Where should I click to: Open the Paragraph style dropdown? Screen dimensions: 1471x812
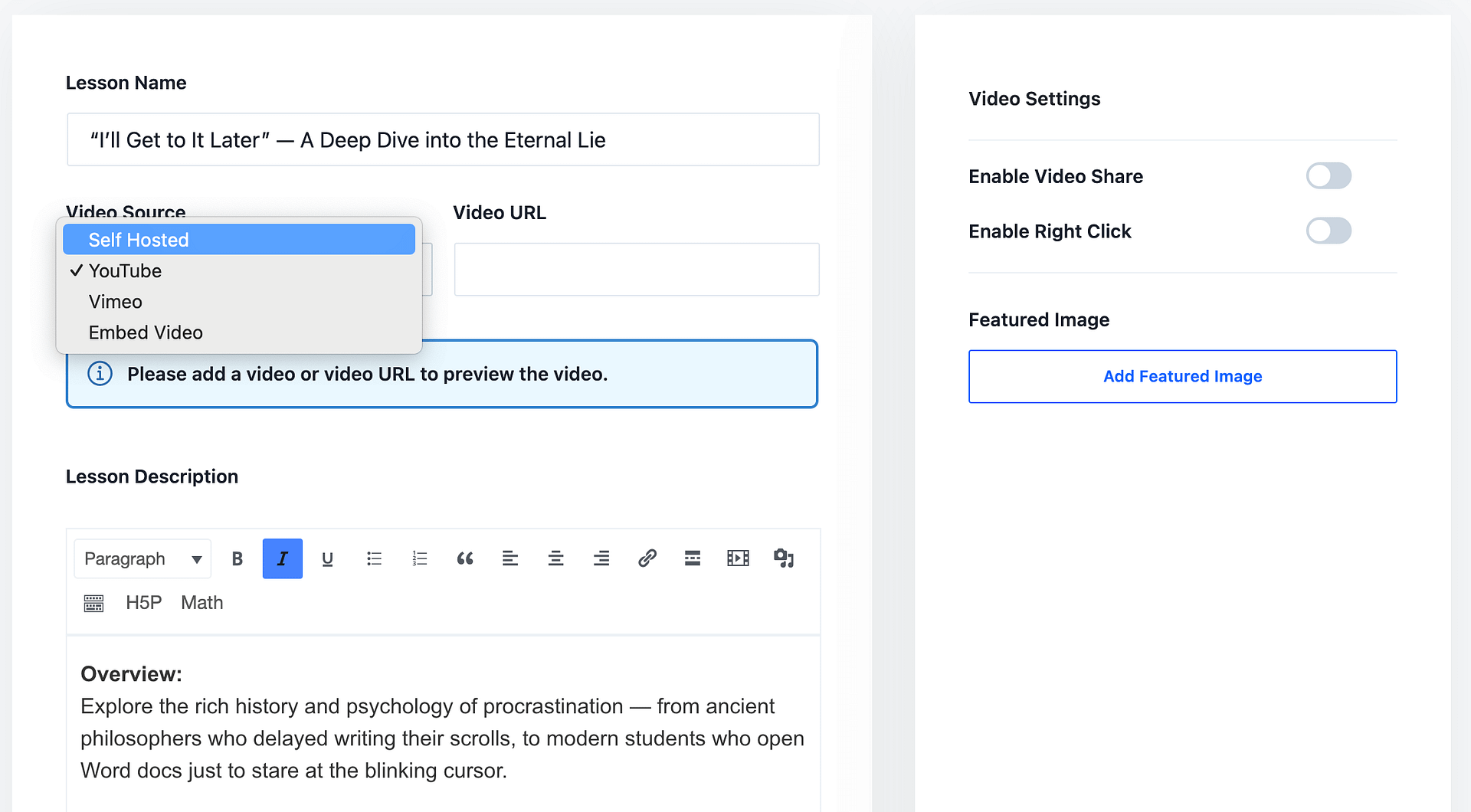(142, 558)
